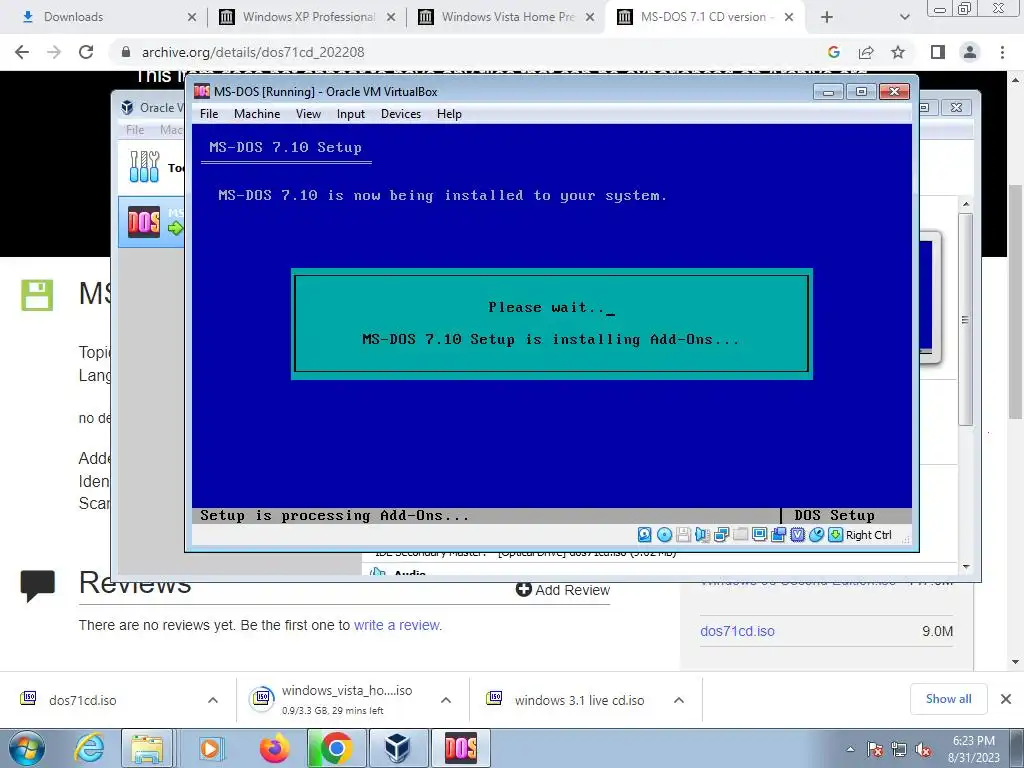Click the Add Review button
This screenshot has height=768, width=1024.
[x=562, y=590]
